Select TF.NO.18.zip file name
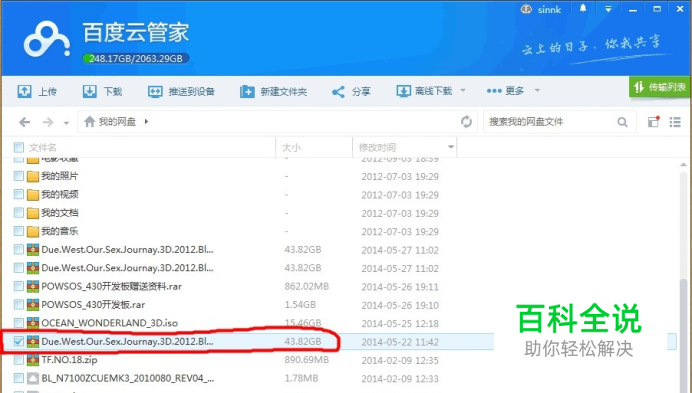The image size is (692, 393). (69, 360)
